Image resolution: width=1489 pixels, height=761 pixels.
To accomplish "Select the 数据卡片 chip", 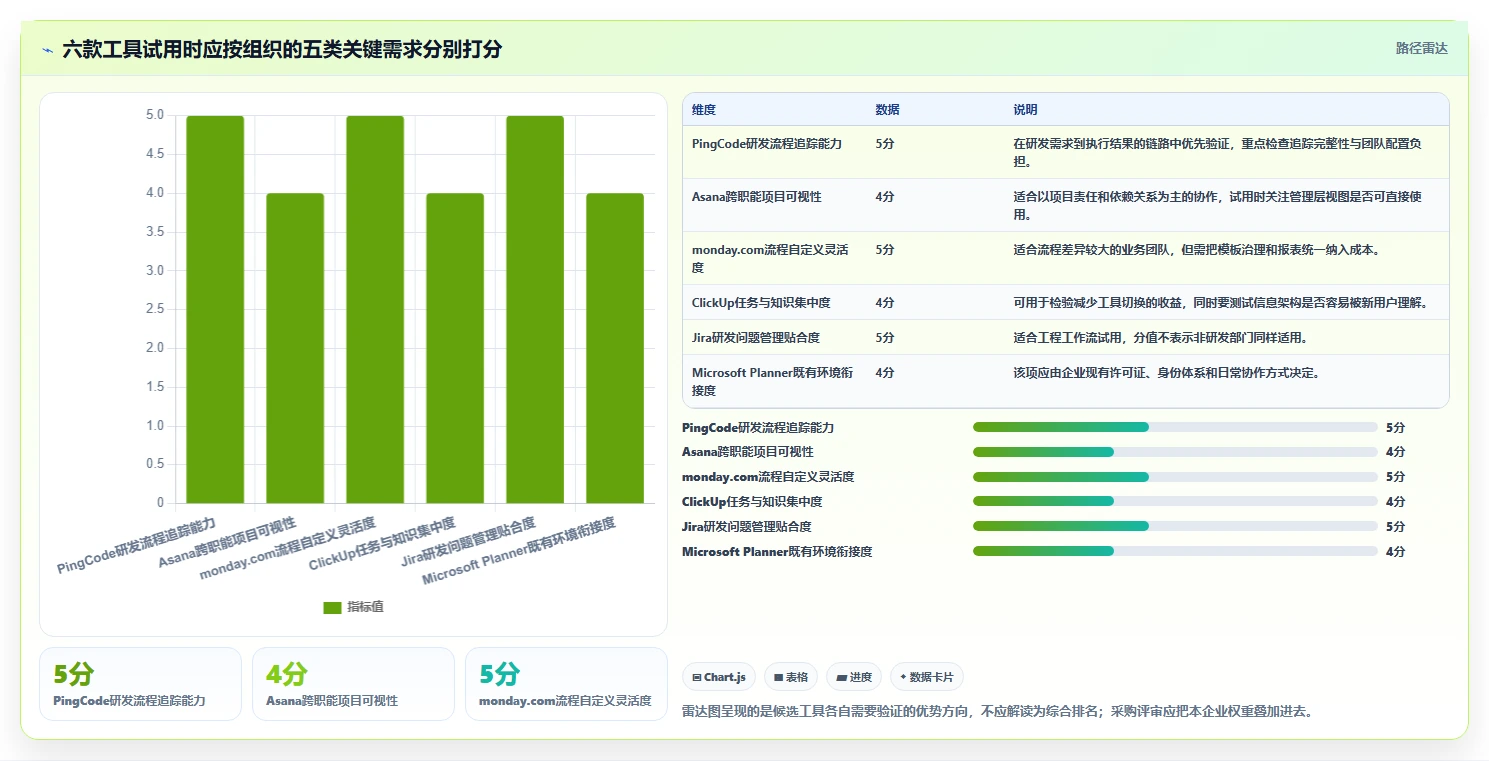I will click(927, 677).
